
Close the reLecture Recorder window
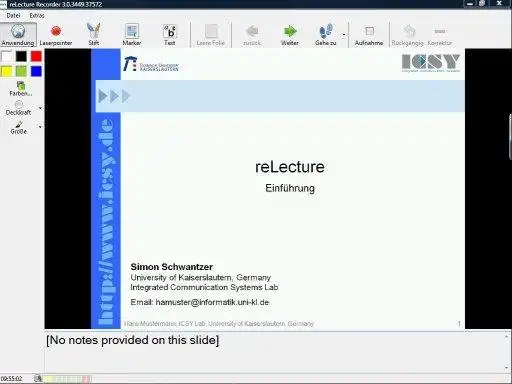click(x=499, y=3)
